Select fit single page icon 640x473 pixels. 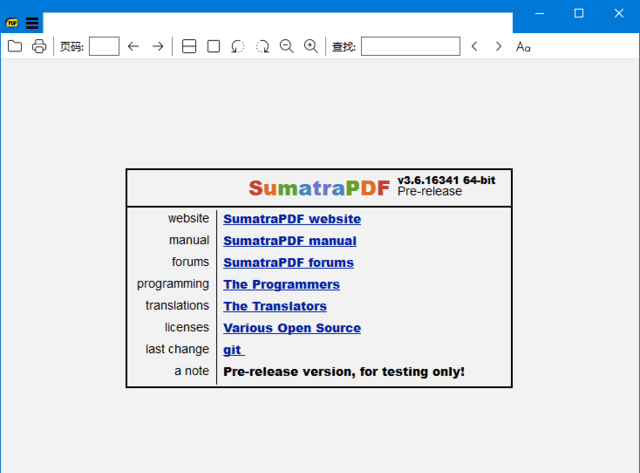pyautogui.click(x=213, y=46)
